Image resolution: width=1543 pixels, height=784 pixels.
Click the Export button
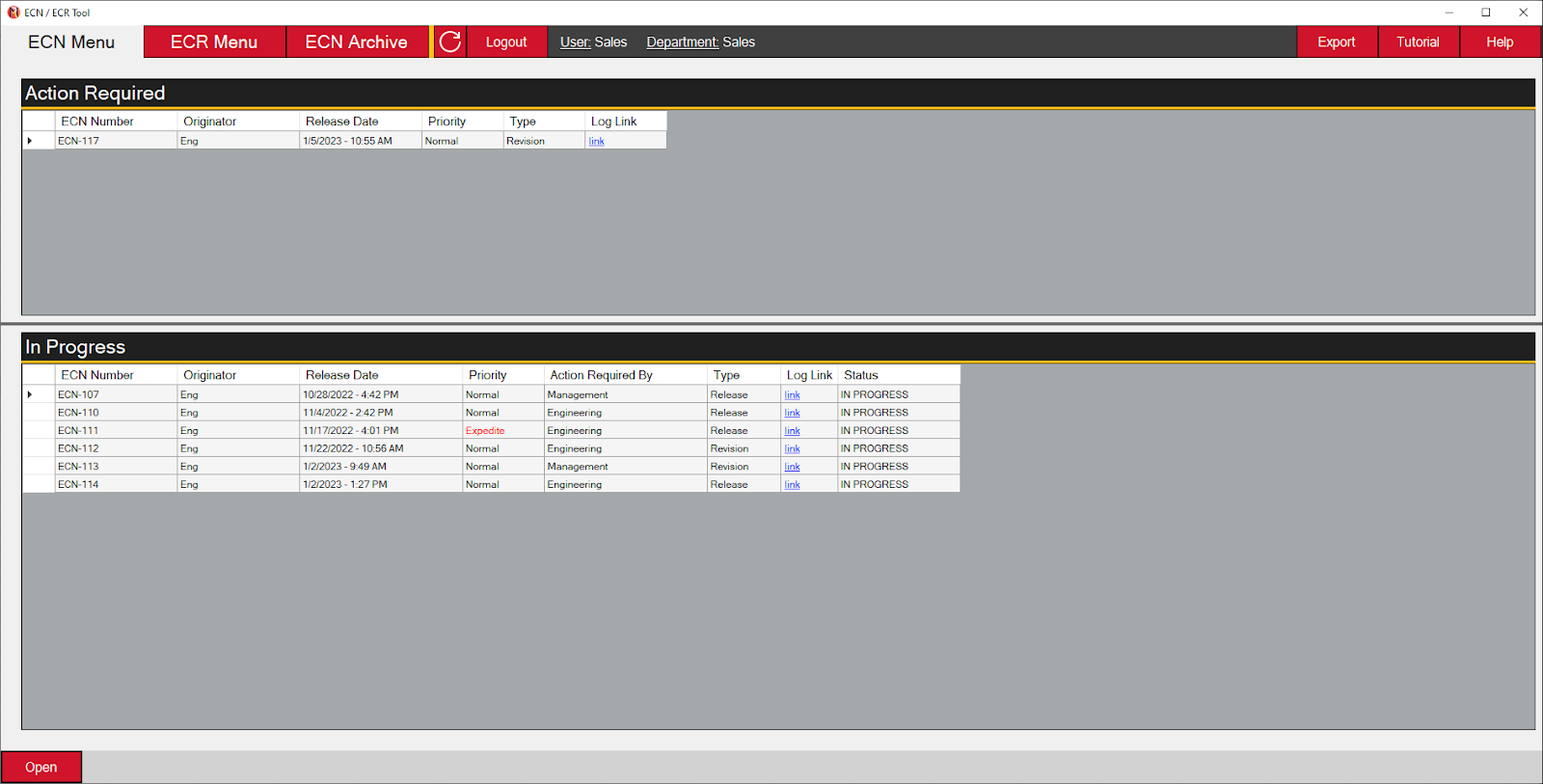click(1336, 41)
